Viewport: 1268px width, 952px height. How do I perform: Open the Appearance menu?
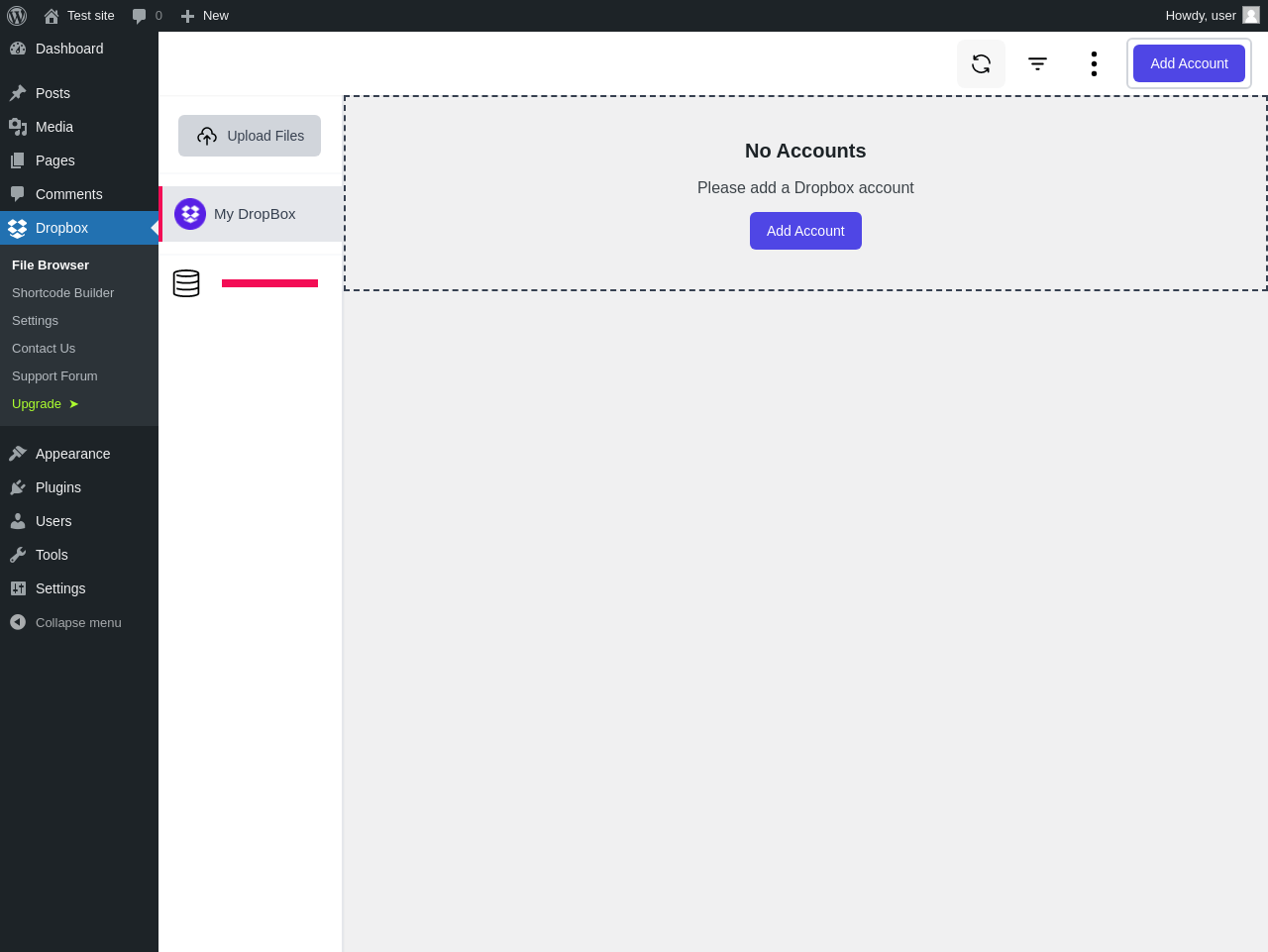(79, 454)
